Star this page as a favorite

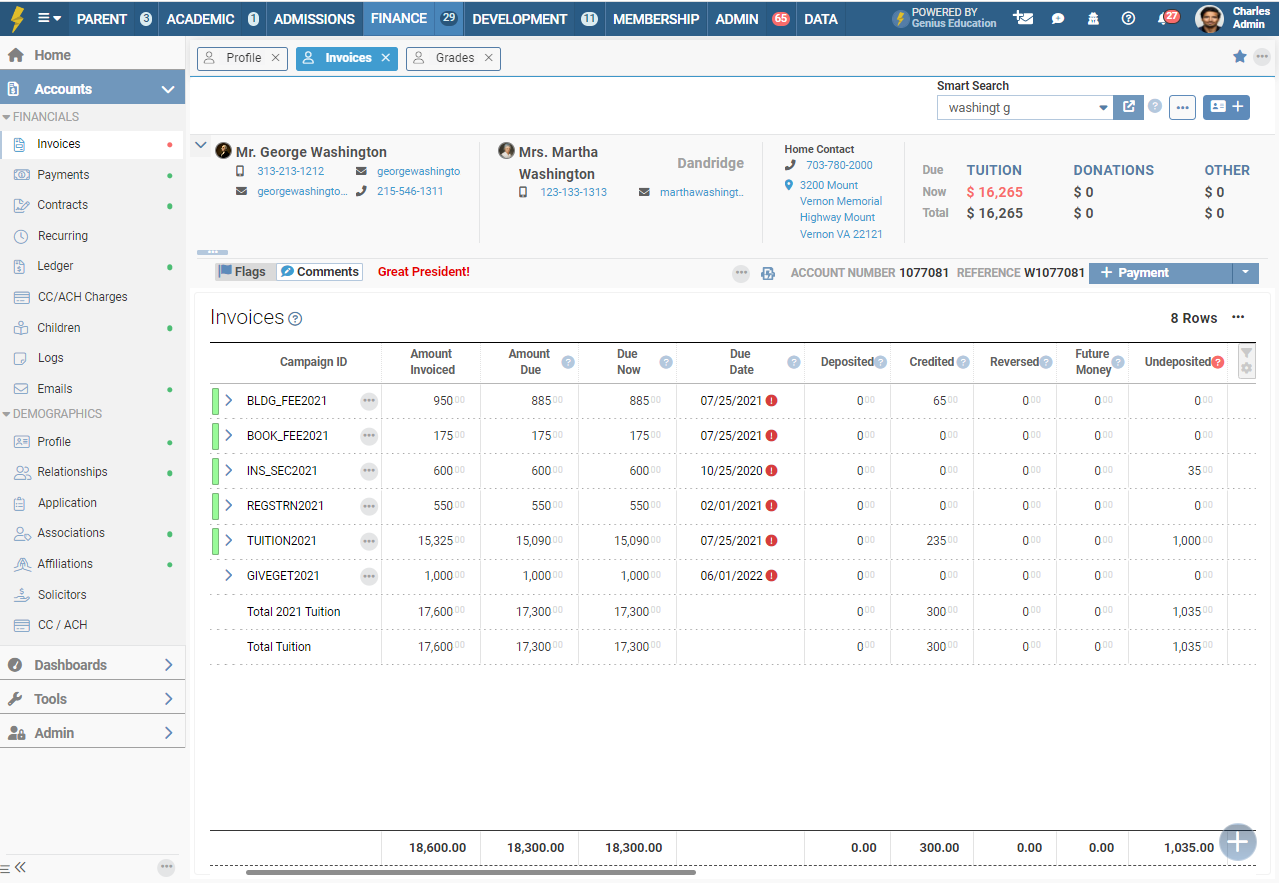[x=1240, y=57]
